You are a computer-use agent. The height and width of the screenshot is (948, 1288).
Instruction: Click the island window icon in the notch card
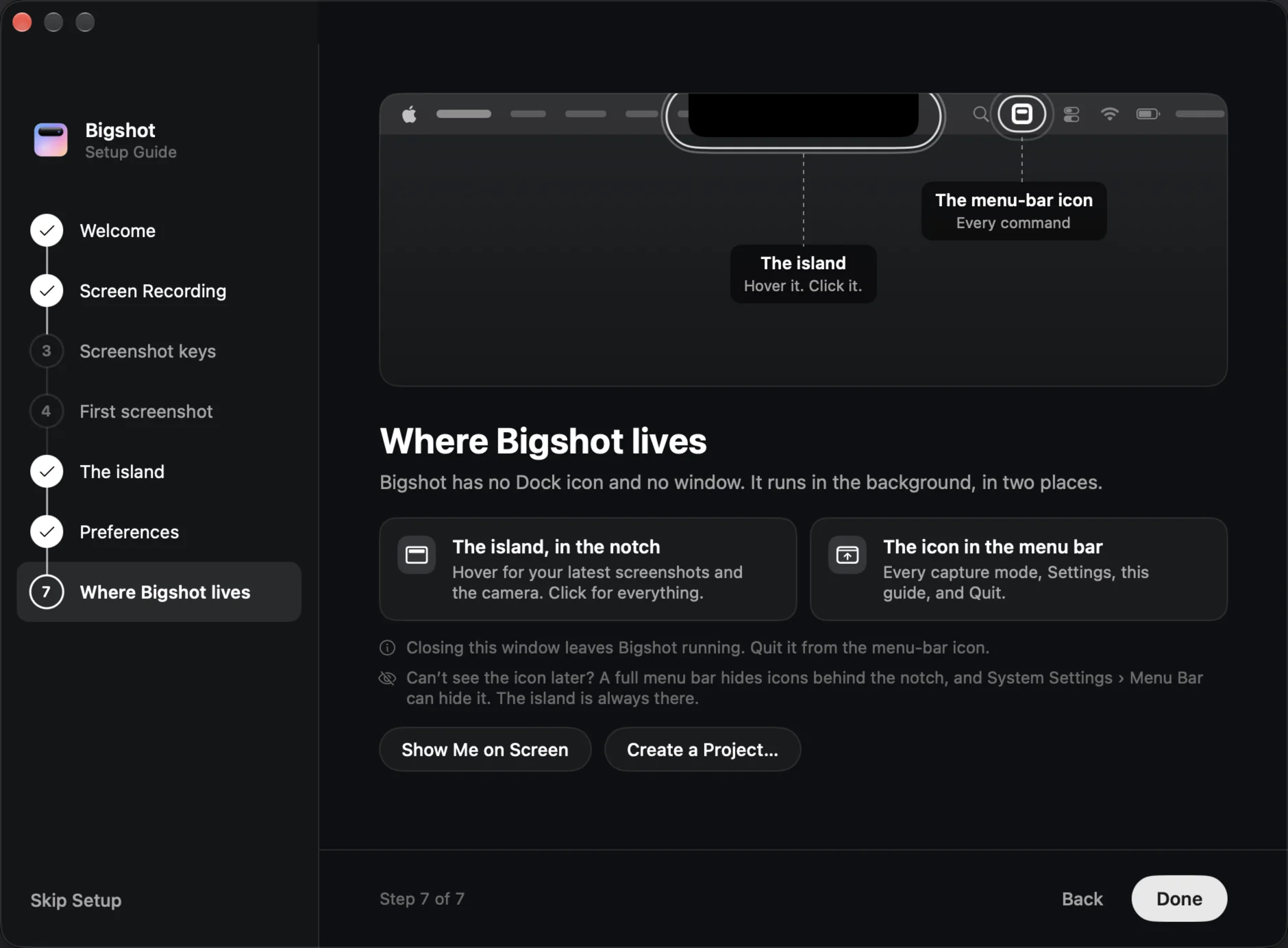[x=417, y=555]
